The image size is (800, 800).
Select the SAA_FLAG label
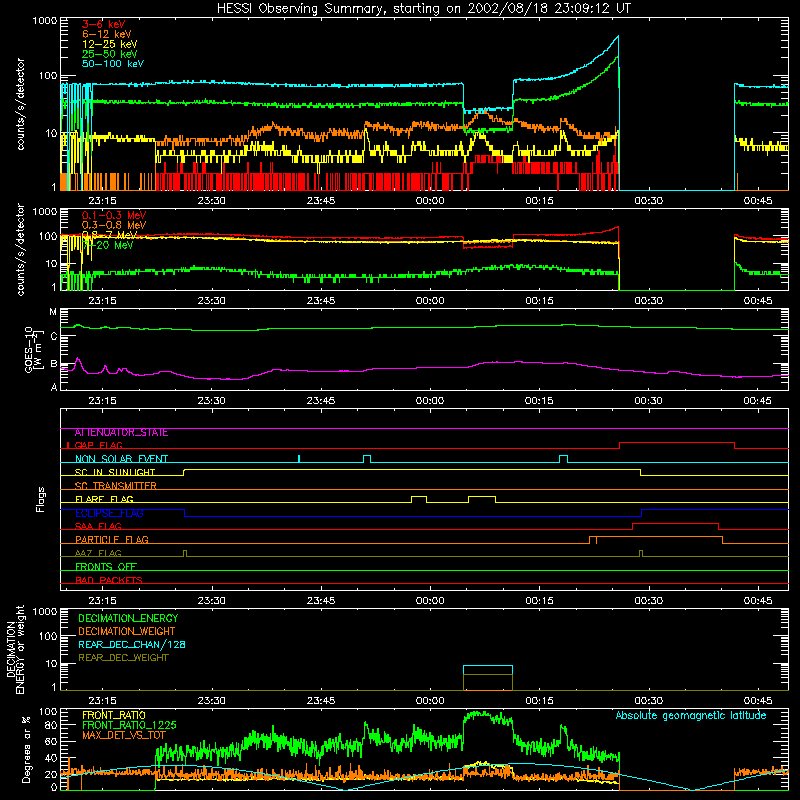click(98, 526)
